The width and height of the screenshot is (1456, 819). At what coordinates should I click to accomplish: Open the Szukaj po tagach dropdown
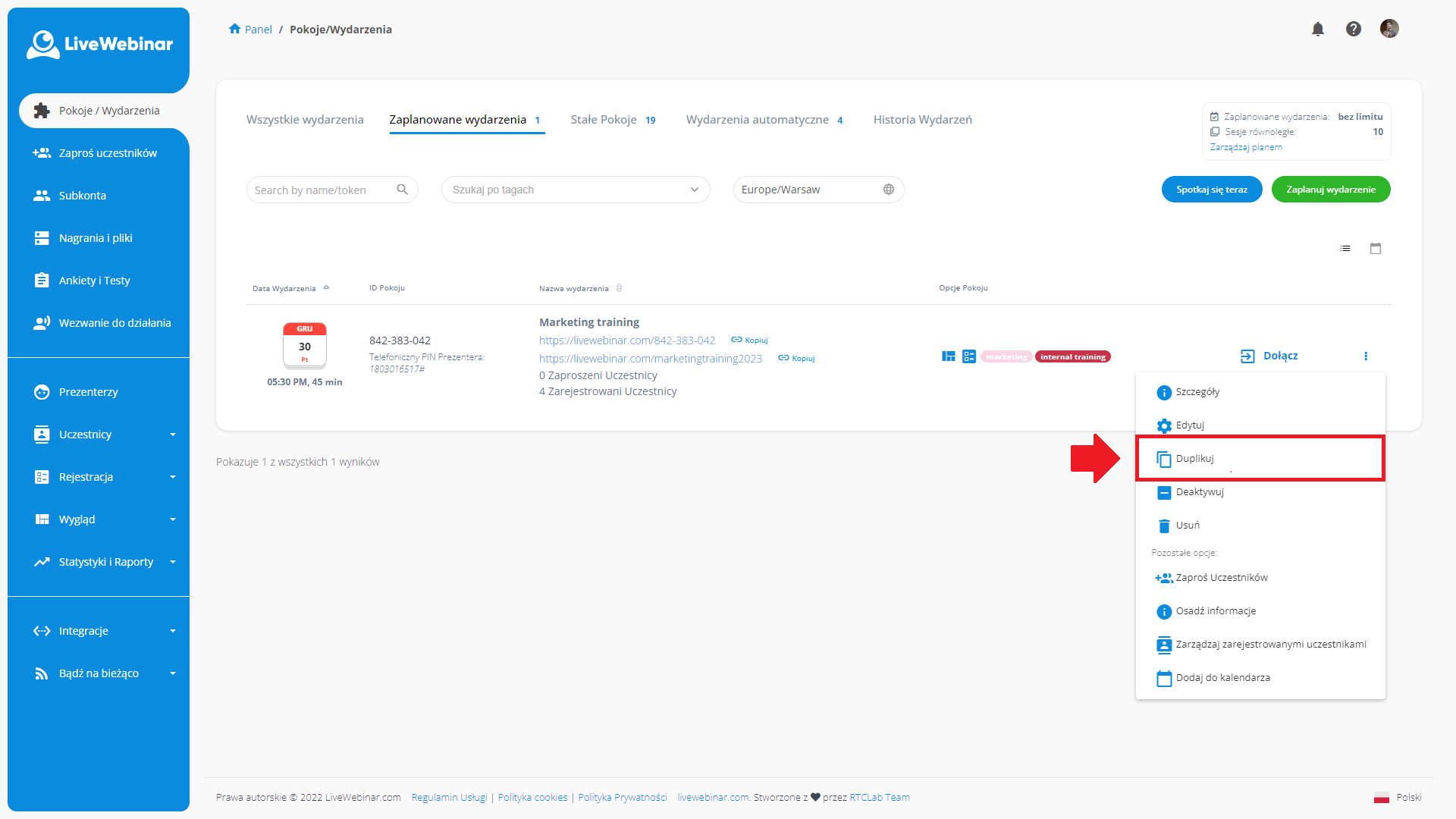[575, 190]
